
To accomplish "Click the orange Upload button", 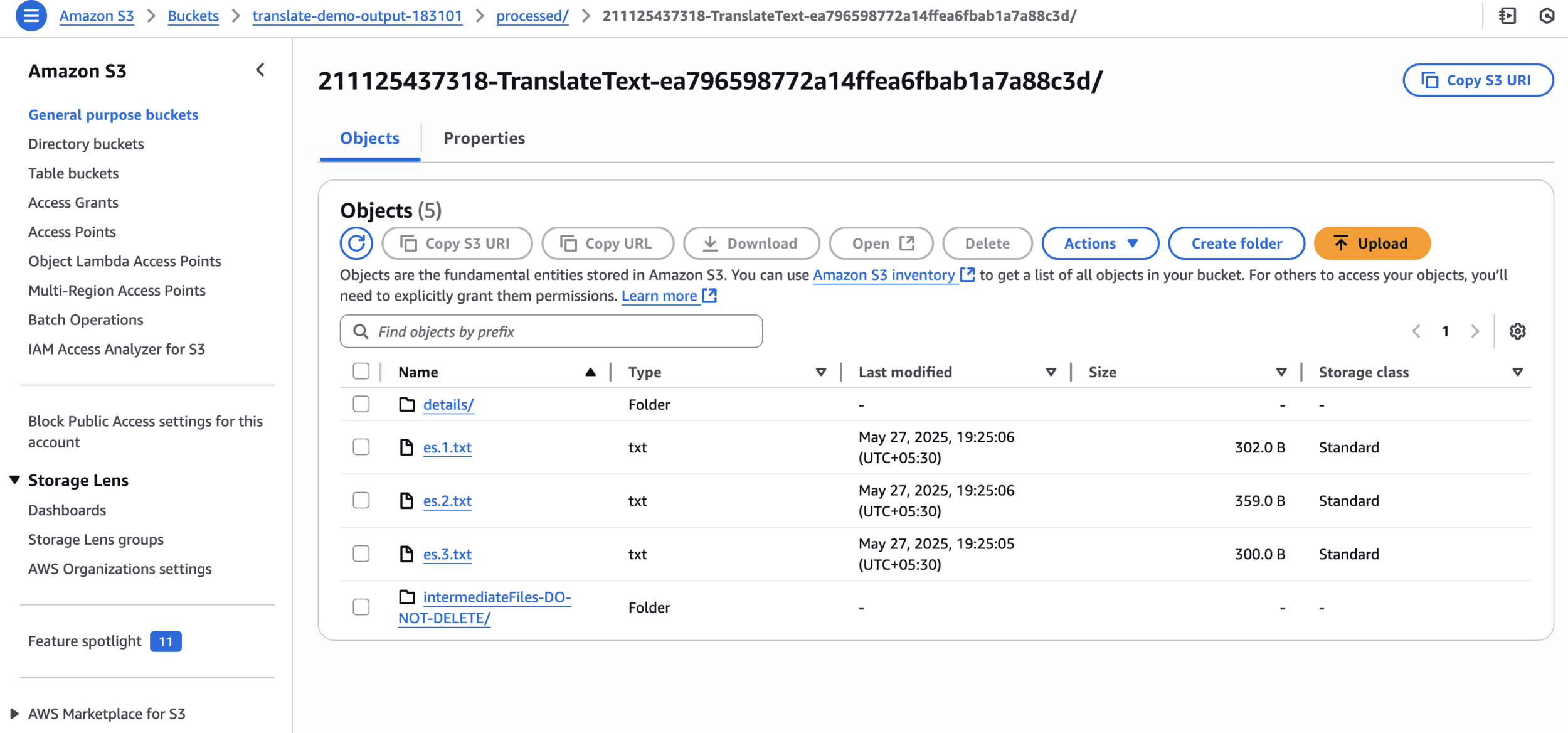I will (1372, 243).
